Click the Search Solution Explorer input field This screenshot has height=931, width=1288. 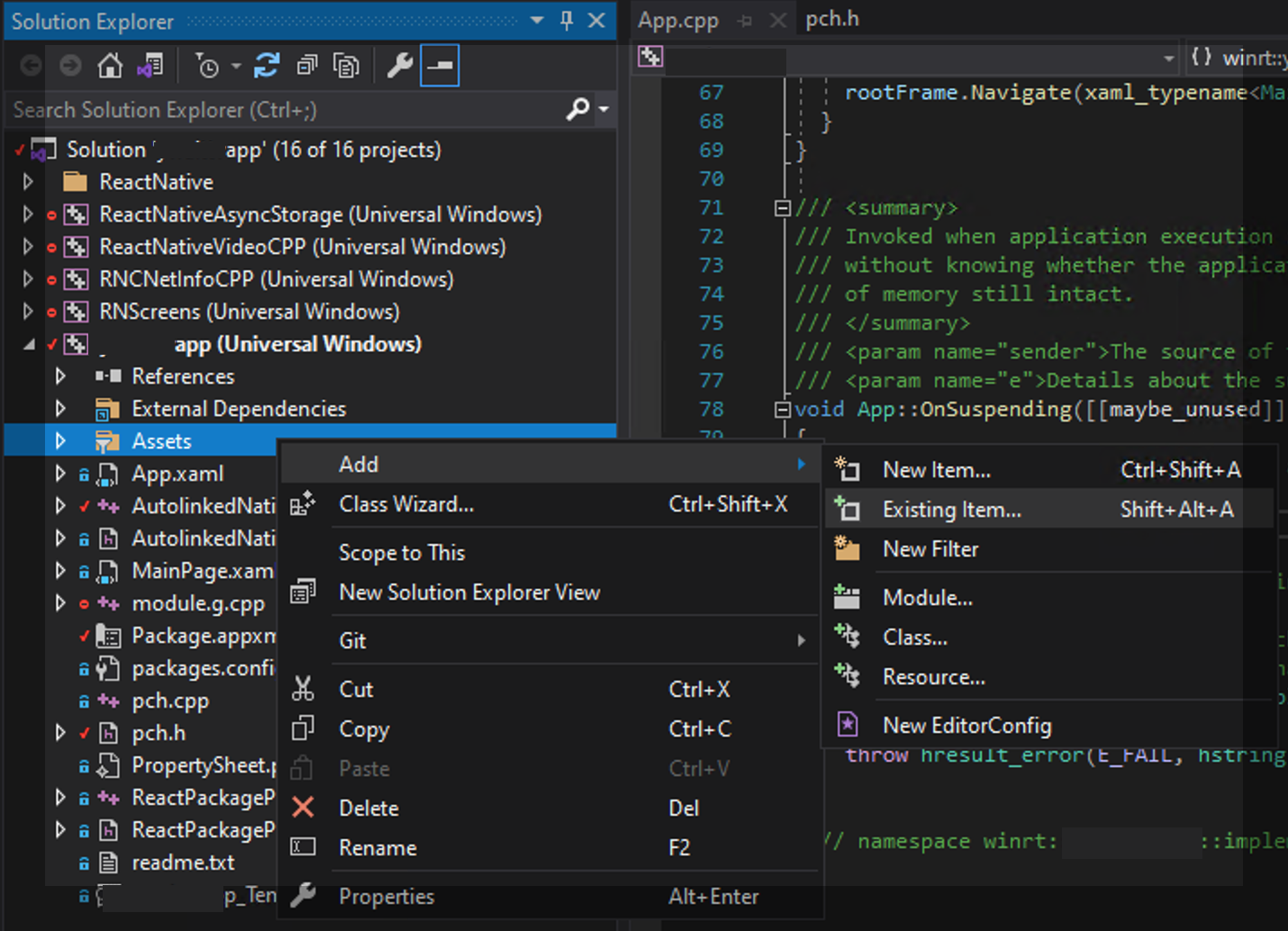(x=270, y=109)
